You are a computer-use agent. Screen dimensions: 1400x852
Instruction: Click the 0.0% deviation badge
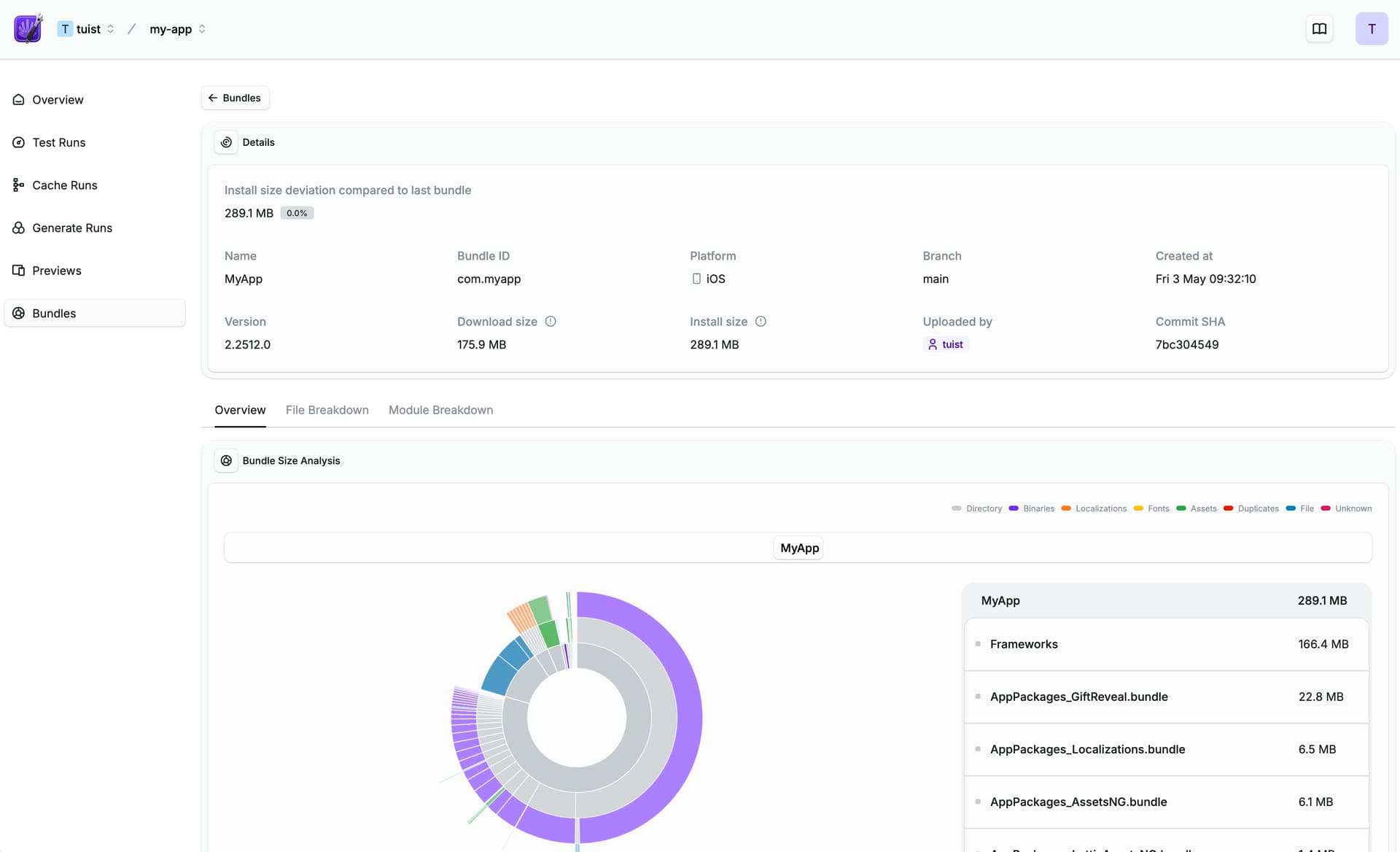(297, 213)
